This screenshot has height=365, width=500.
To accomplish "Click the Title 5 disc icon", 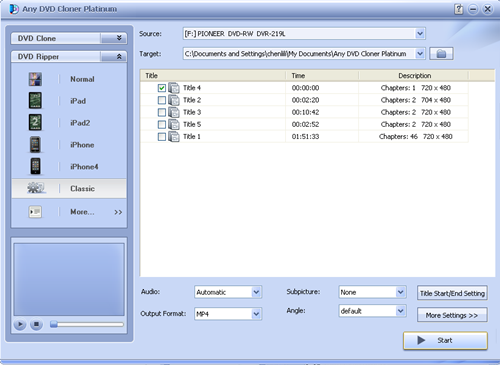I will (174, 124).
